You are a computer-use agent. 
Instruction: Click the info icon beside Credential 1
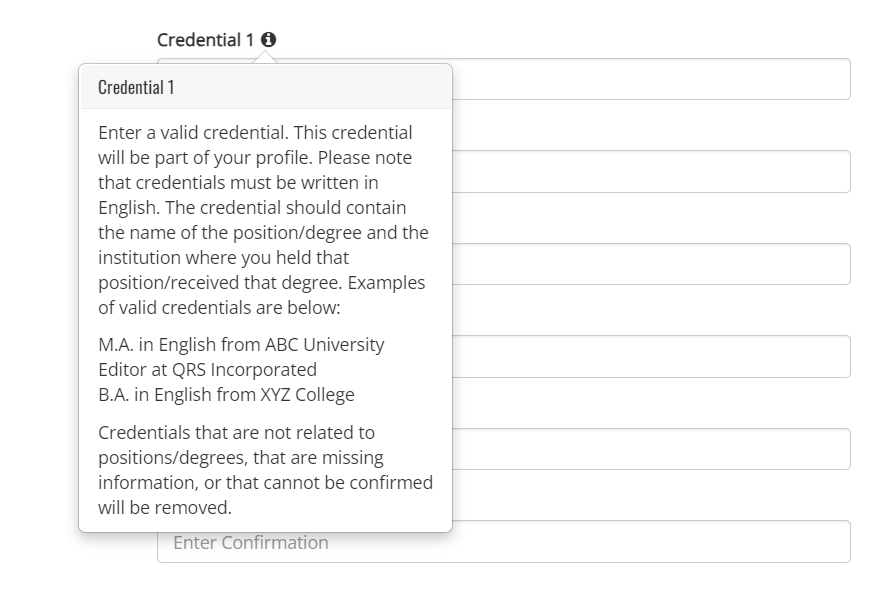pyautogui.click(x=268, y=40)
